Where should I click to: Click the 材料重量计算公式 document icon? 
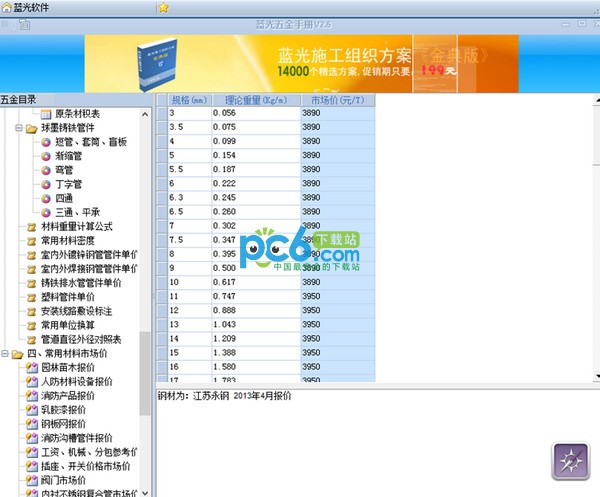[32, 227]
